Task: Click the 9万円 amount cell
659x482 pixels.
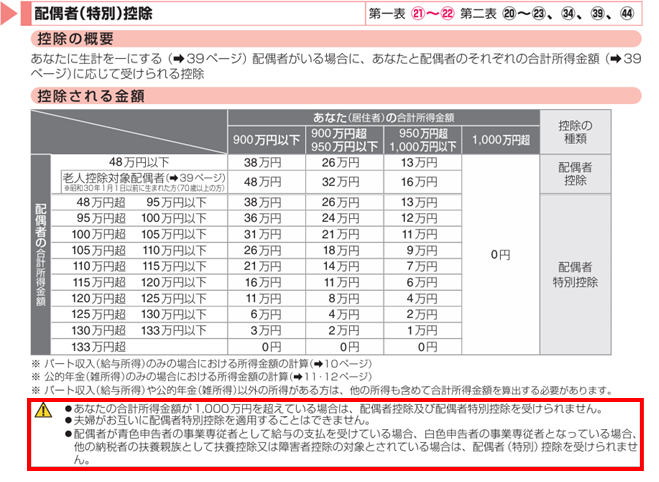Action: (x=423, y=250)
